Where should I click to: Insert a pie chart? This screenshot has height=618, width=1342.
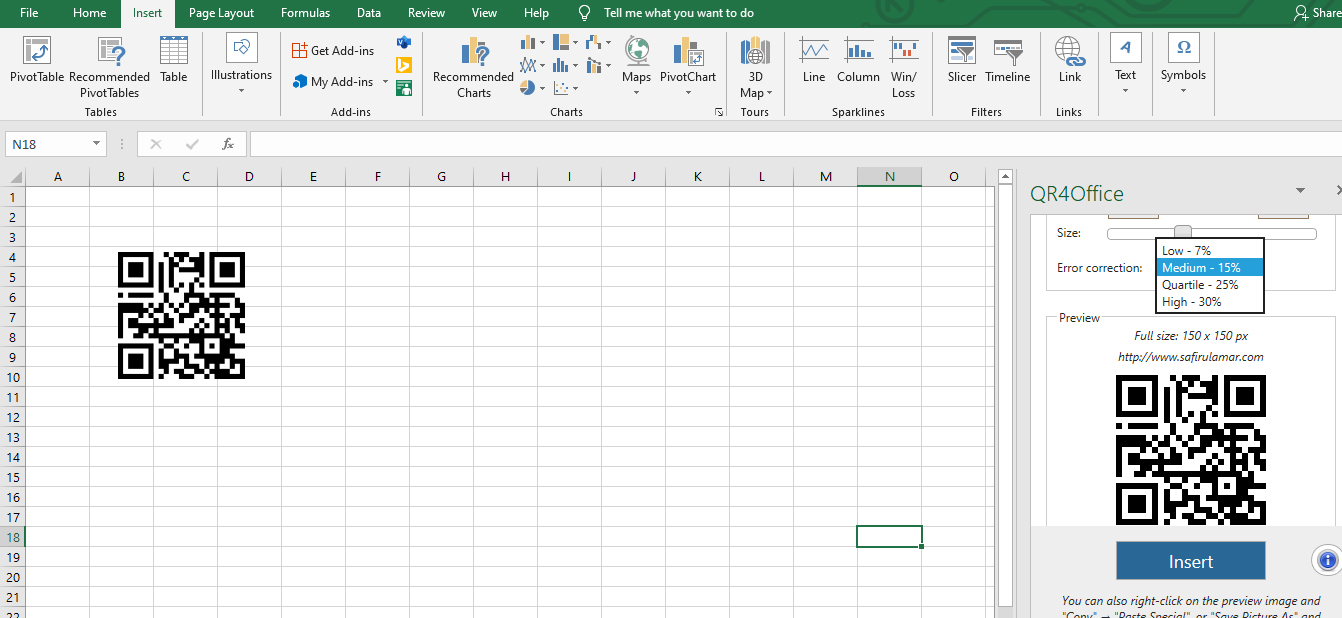point(527,87)
